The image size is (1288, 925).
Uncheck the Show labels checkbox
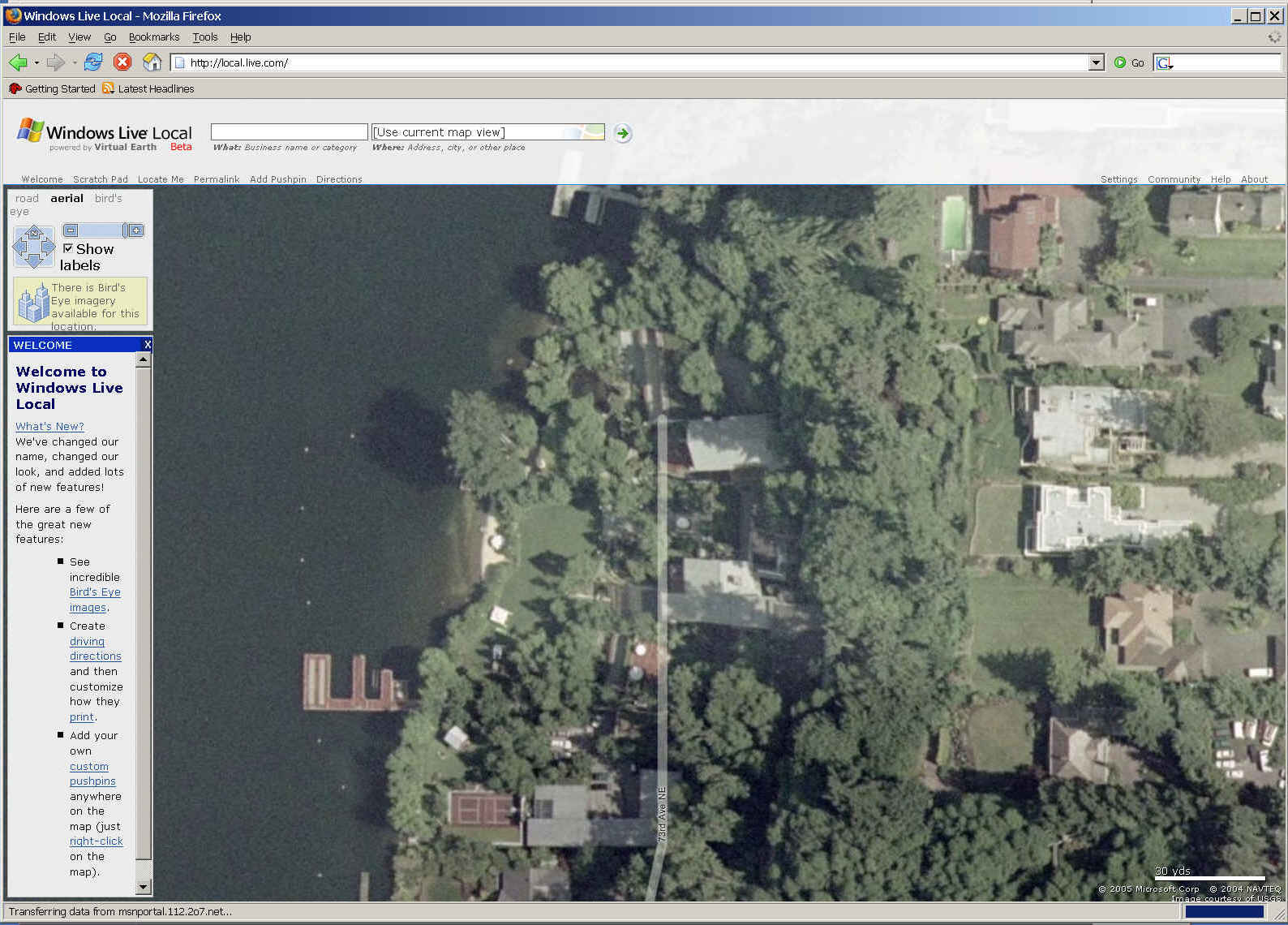(x=68, y=248)
